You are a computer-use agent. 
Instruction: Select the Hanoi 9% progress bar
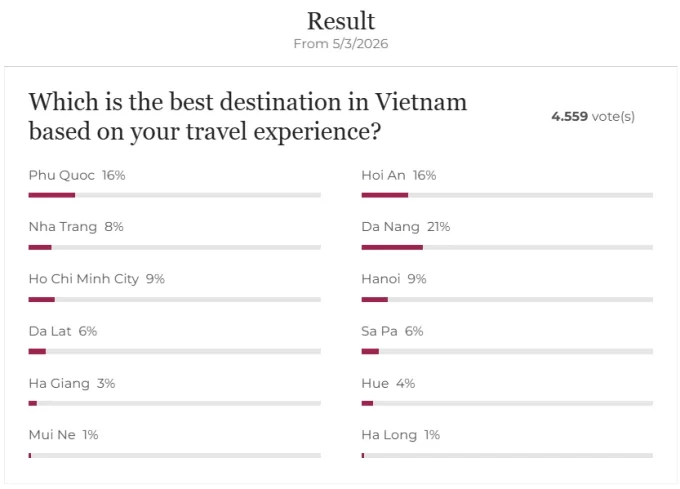click(x=507, y=299)
